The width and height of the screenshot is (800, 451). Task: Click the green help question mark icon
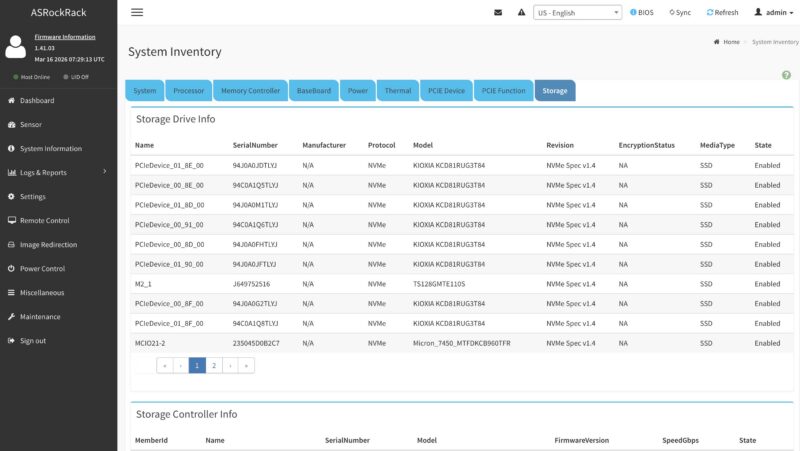786,75
